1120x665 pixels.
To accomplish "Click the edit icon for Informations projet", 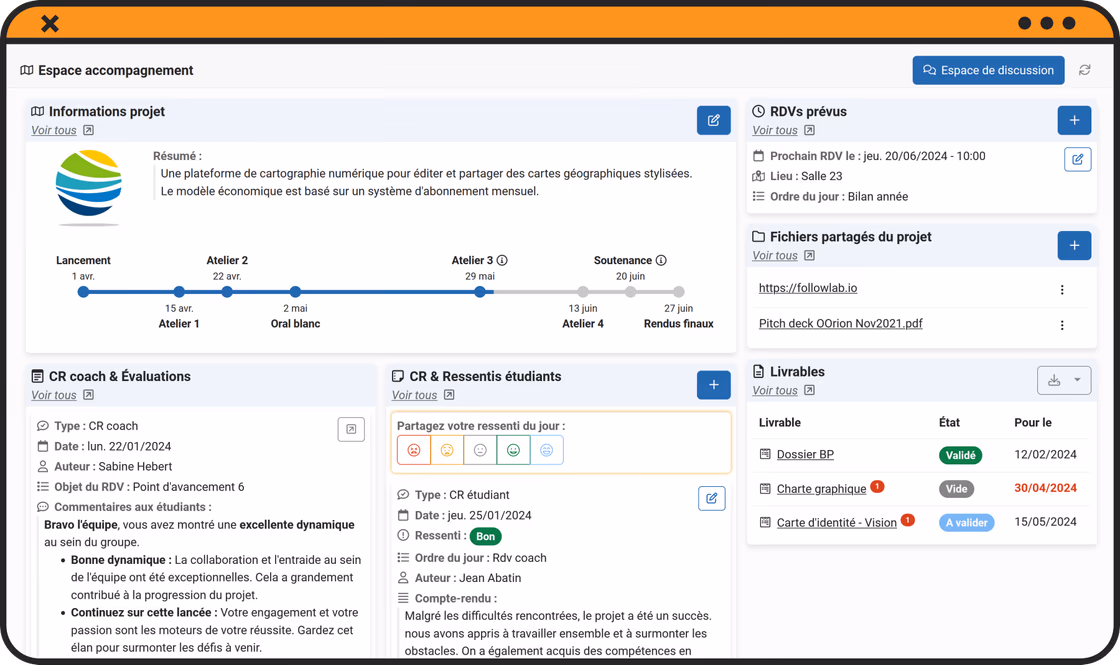I will point(713,120).
